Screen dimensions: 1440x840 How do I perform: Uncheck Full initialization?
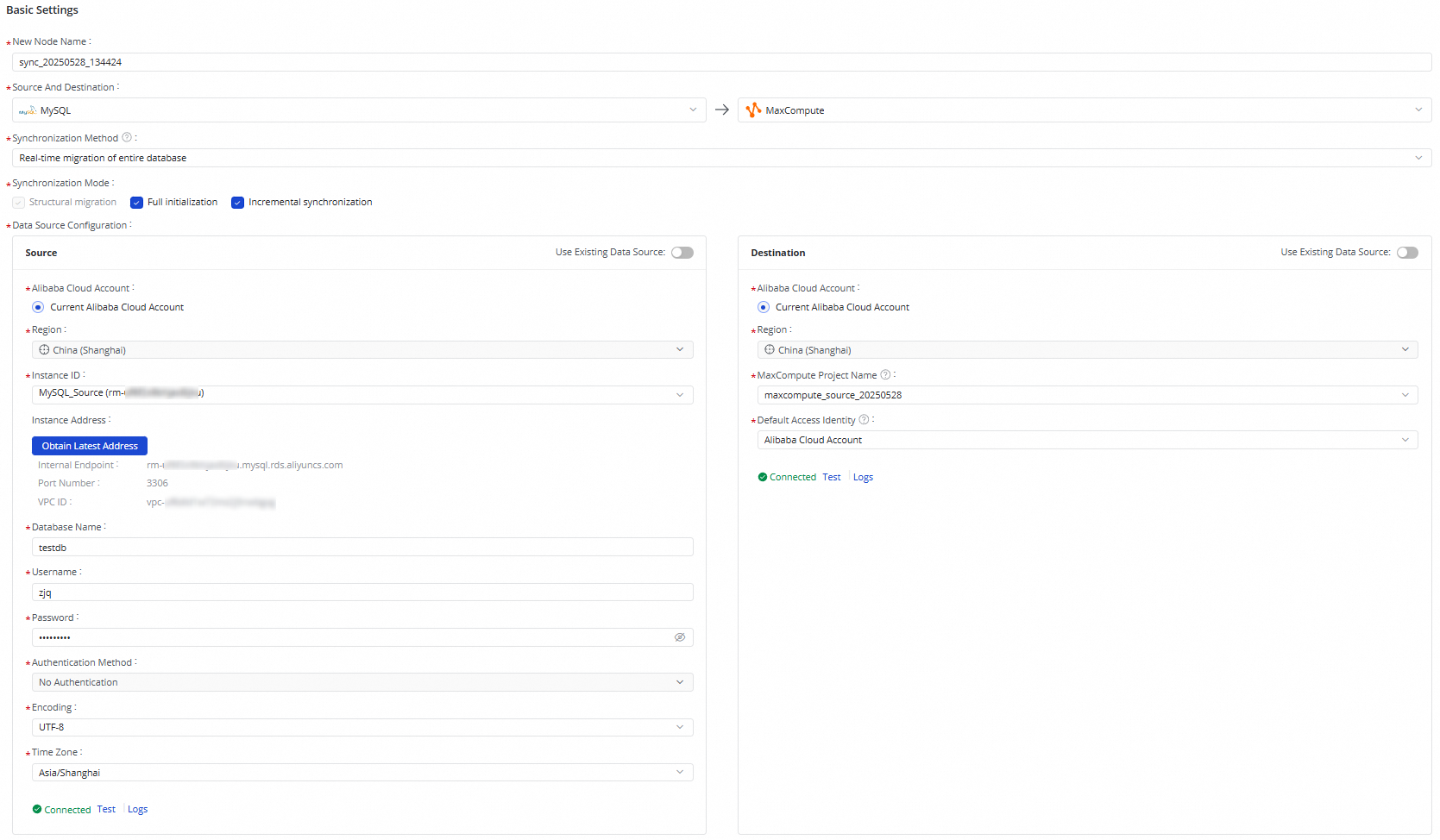[x=136, y=202]
